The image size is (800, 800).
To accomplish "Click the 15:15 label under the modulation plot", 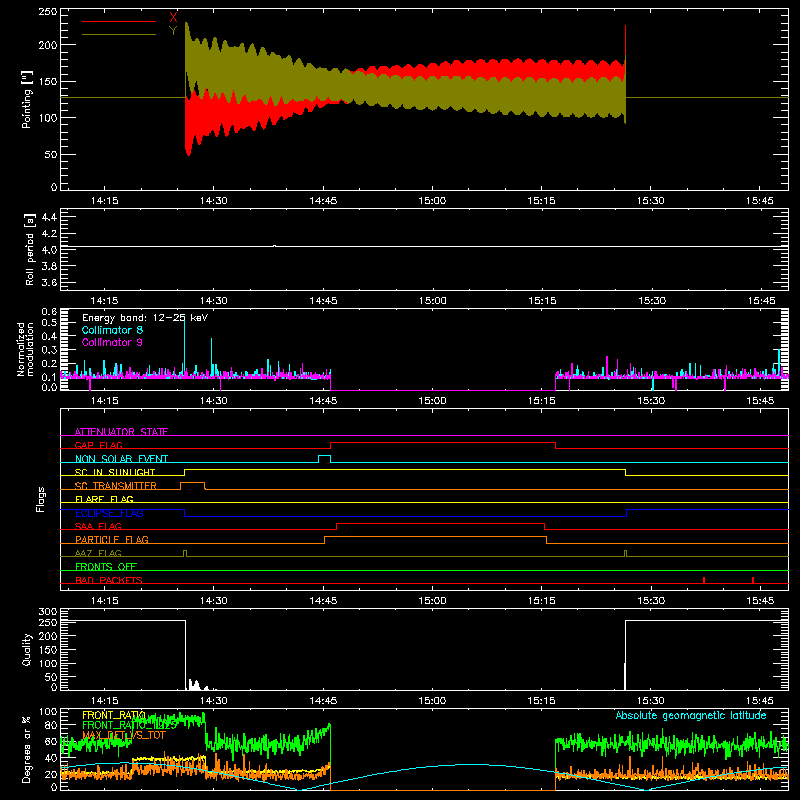I will (541, 401).
